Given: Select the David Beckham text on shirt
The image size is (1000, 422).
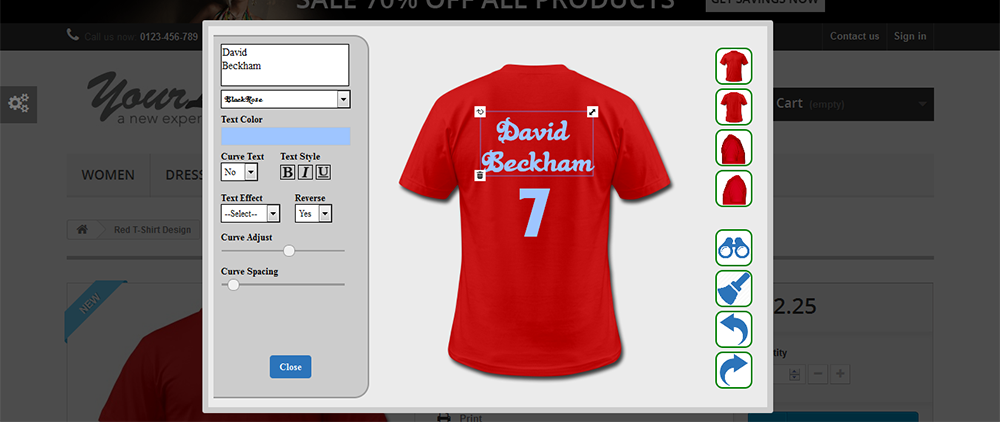Looking at the screenshot, I should click(536, 147).
